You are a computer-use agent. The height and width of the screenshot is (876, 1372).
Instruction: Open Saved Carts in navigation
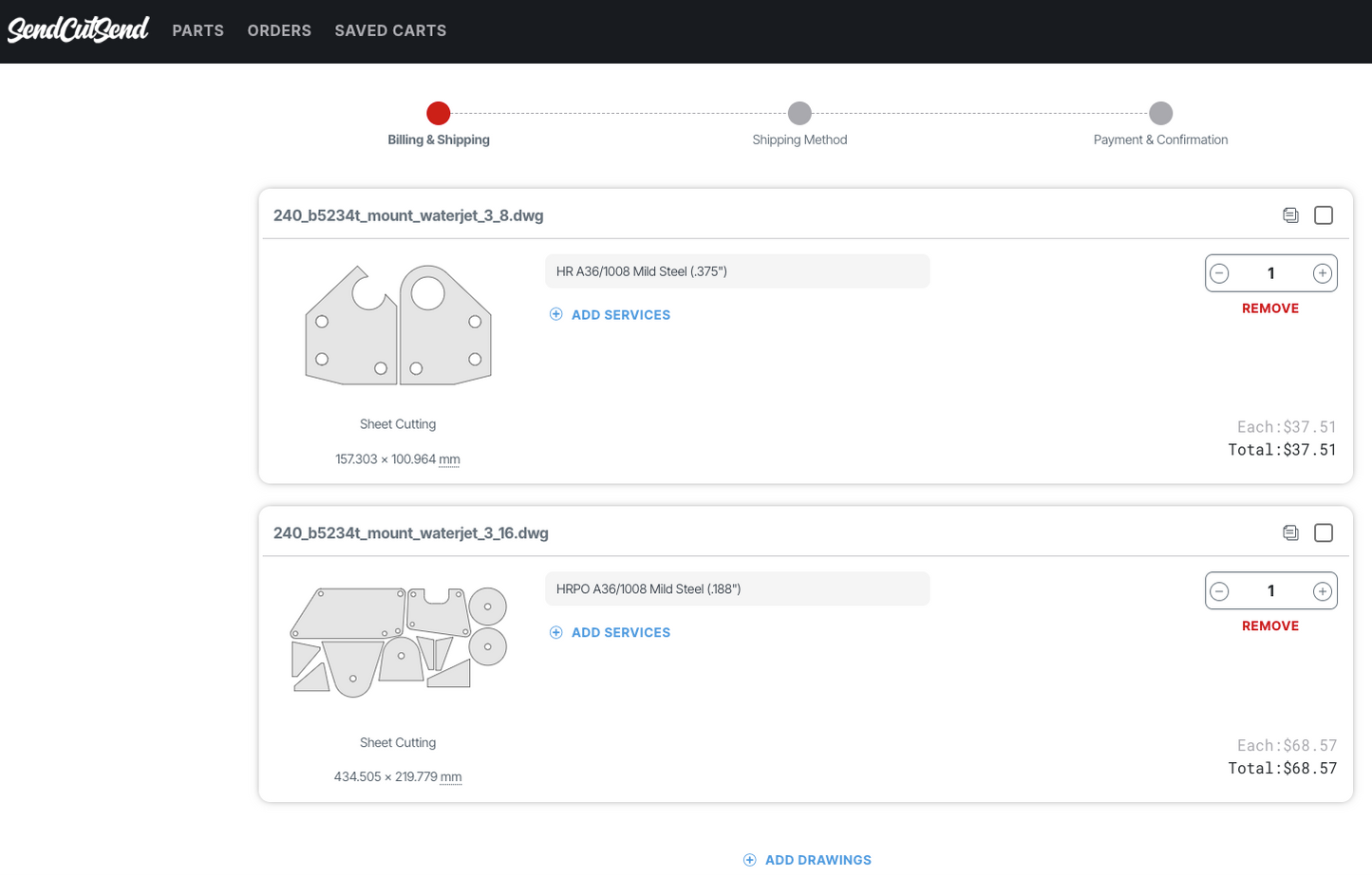390,31
